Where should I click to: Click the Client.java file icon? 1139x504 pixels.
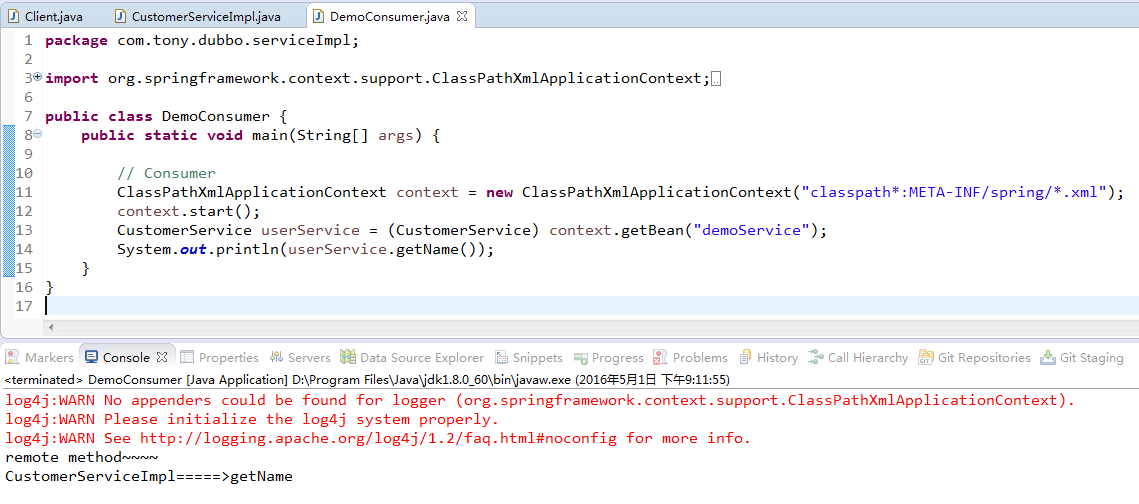14,16
